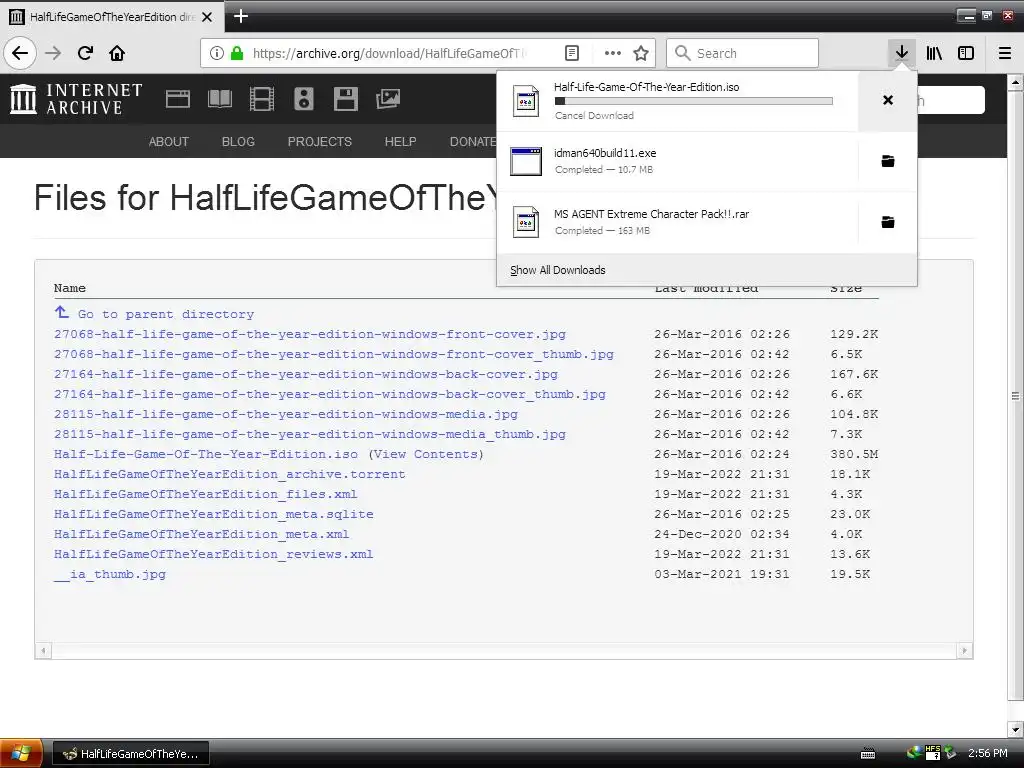Toggle Reader View icon in address bar
The width and height of the screenshot is (1024, 768).
click(571, 53)
